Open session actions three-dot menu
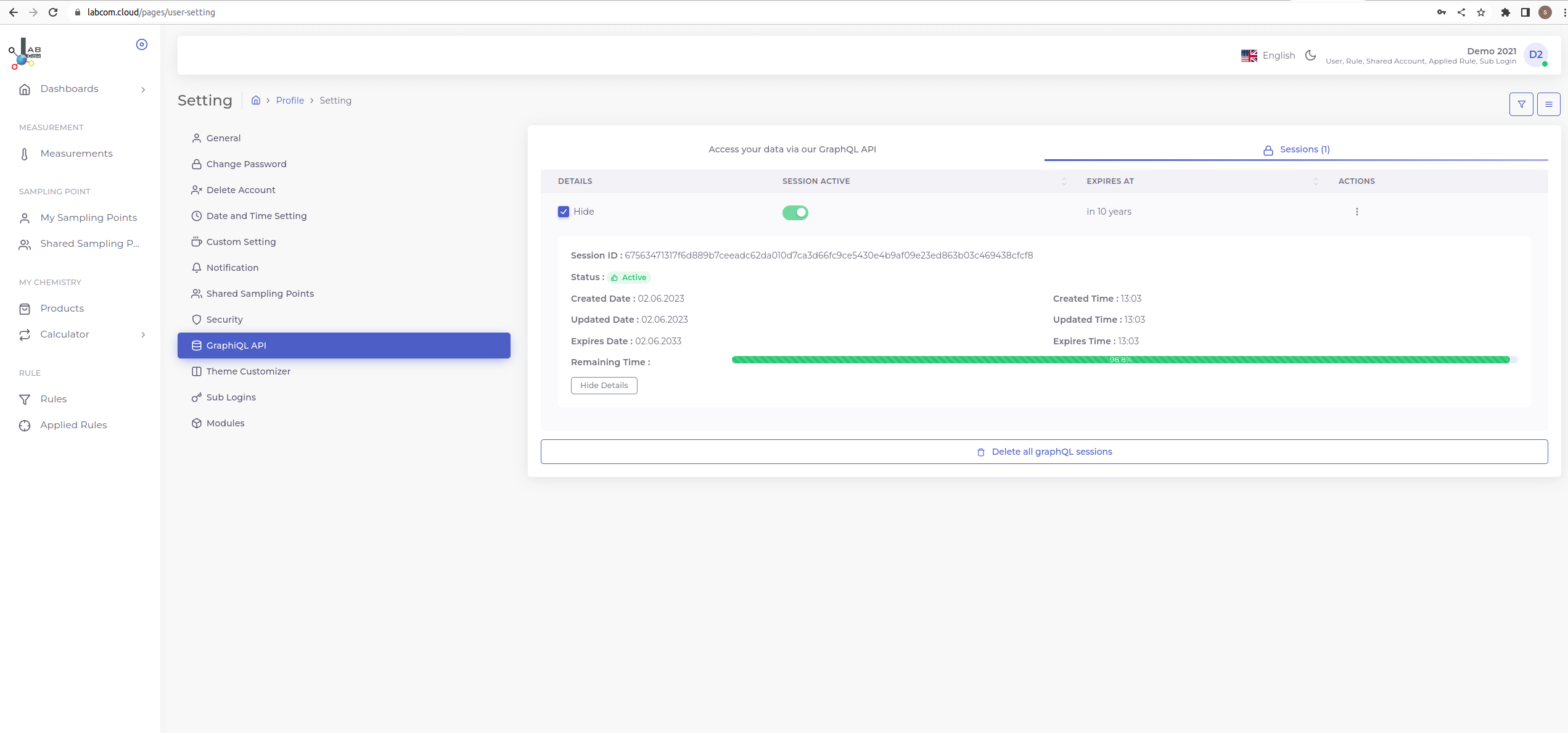This screenshot has width=1568, height=733. point(1357,212)
